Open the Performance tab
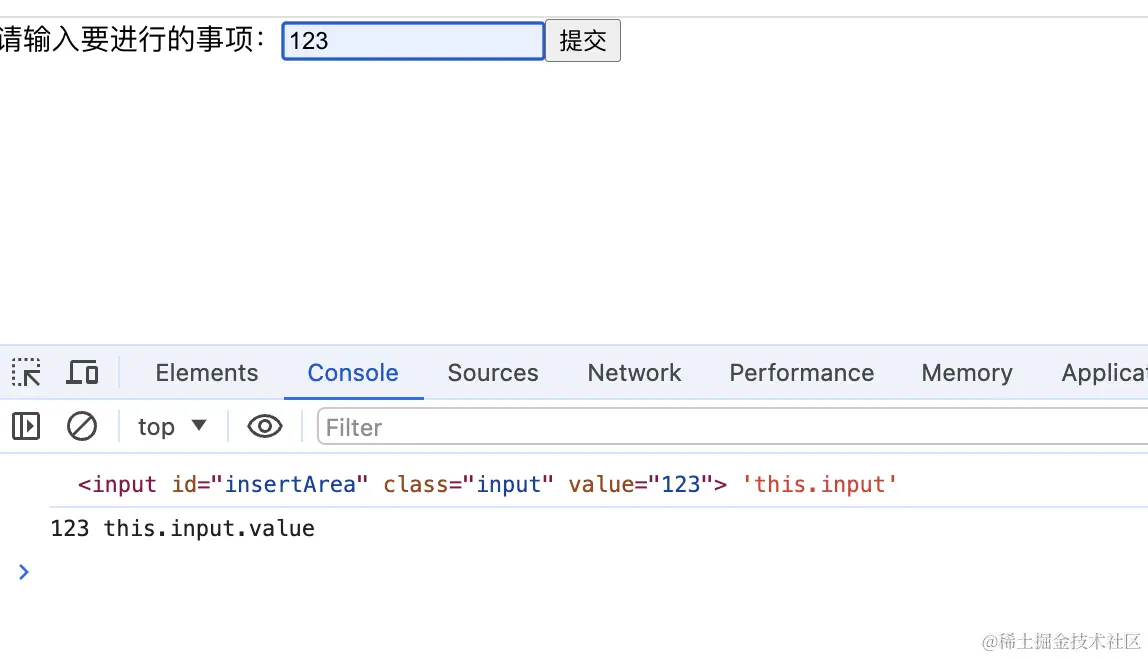Image resolution: width=1148 pixels, height=658 pixels. (801, 373)
